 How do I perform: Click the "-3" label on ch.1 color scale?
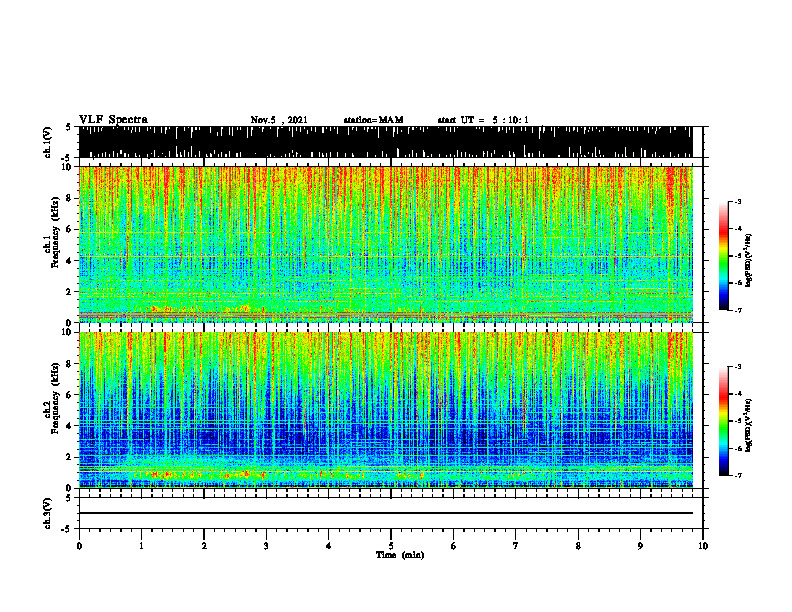pyautogui.click(x=738, y=201)
